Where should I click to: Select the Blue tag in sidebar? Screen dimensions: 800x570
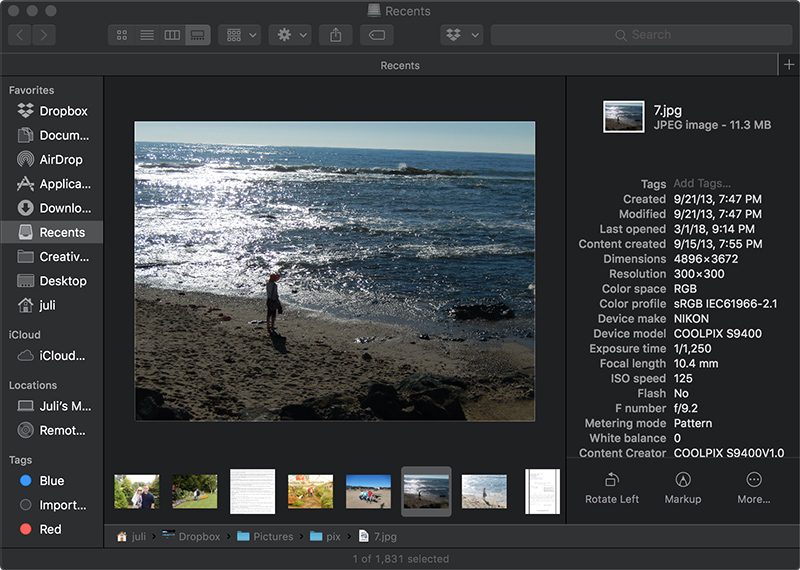[x=52, y=481]
